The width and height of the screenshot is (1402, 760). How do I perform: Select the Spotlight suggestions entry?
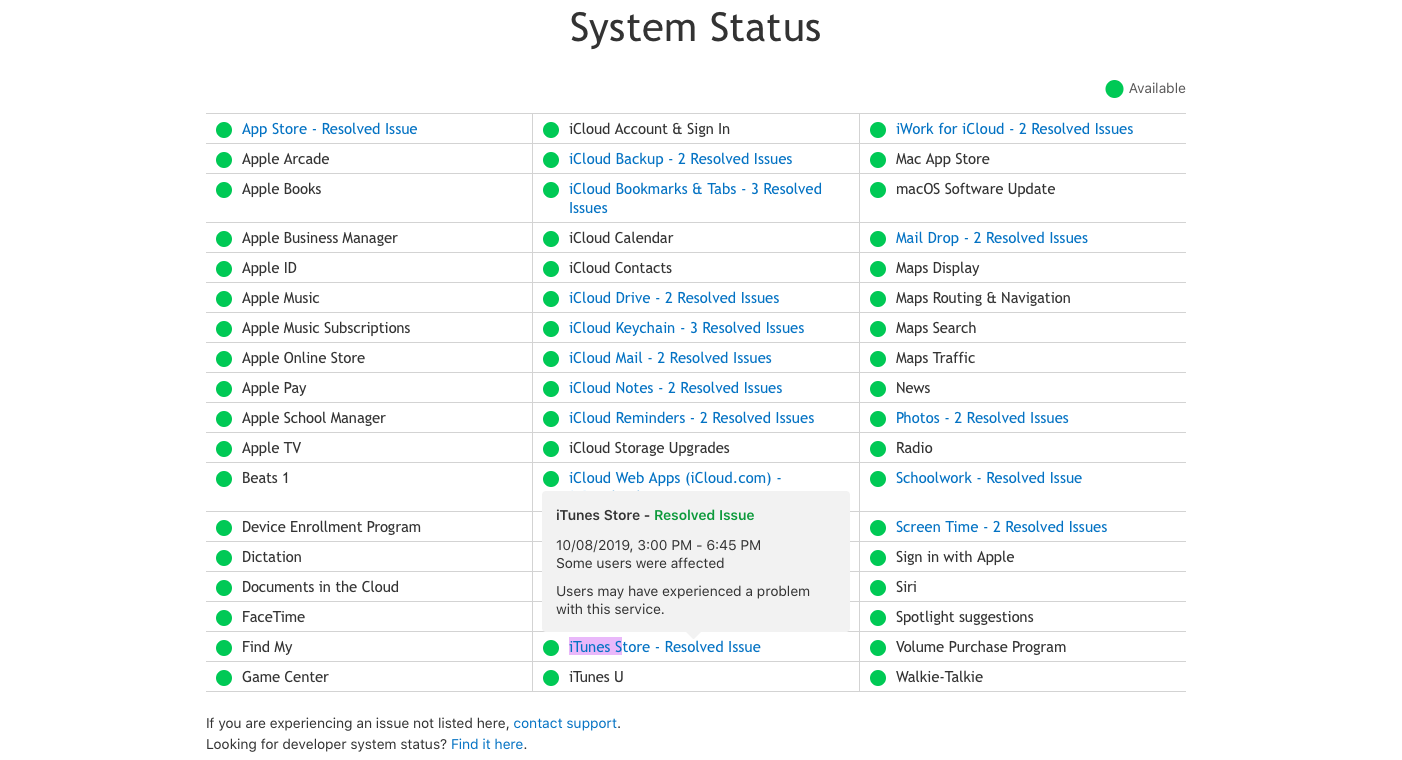tap(965, 617)
